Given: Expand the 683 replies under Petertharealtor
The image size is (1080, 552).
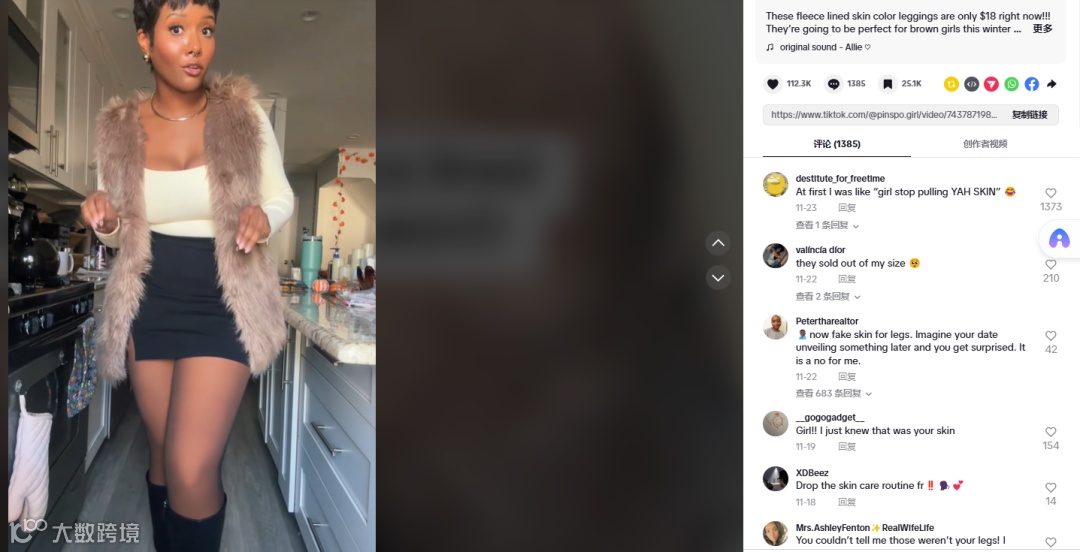Looking at the screenshot, I should tap(833, 393).
